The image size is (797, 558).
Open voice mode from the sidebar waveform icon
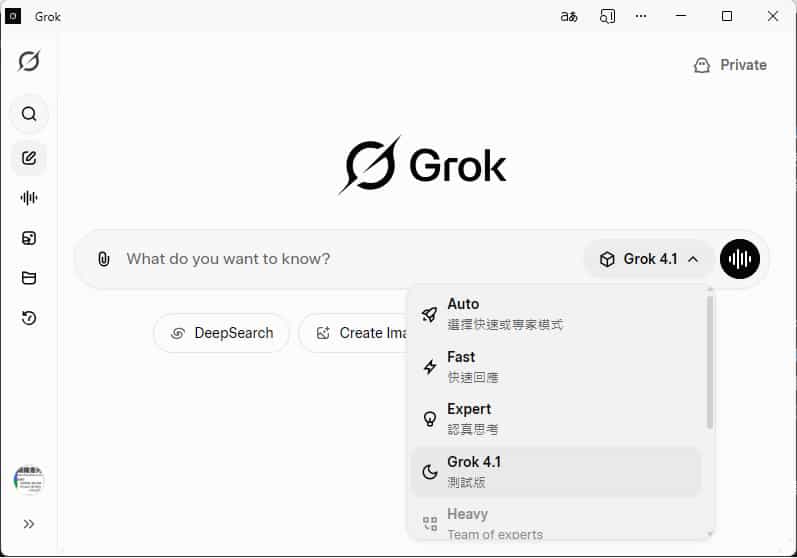click(x=29, y=198)
